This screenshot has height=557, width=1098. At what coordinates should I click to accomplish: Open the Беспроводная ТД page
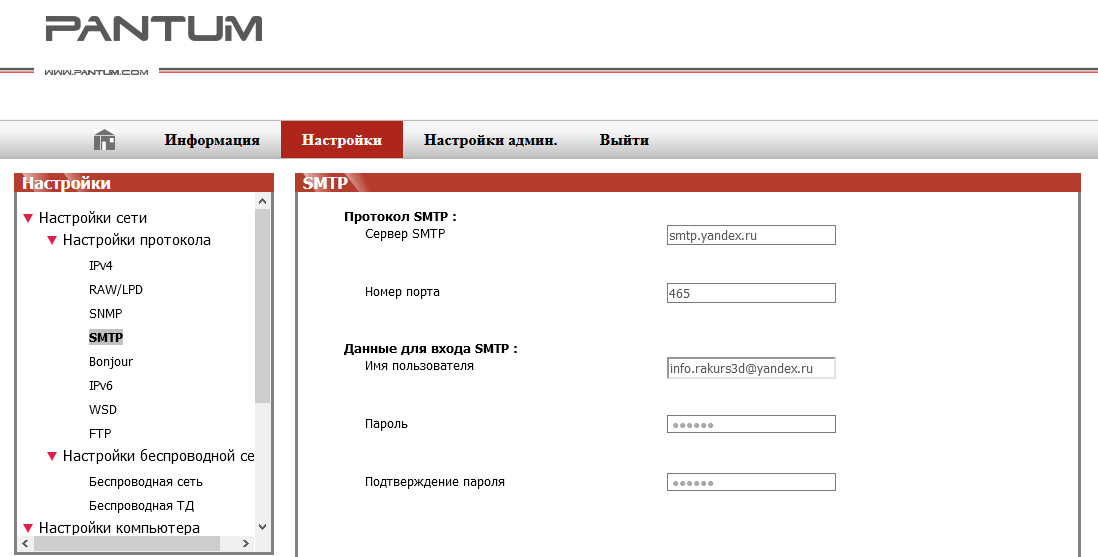141,506
